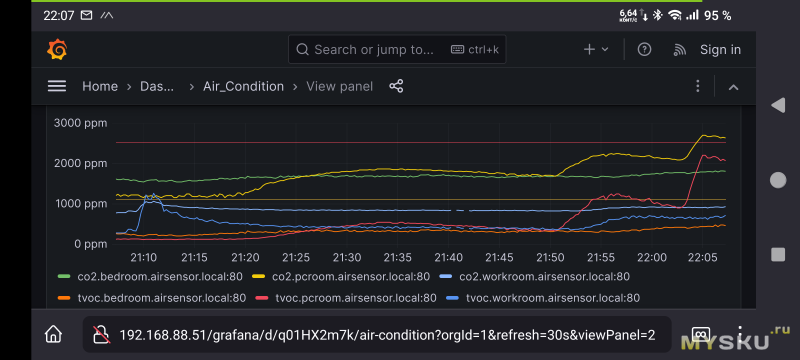The height and width of the screenshot is (360, 800).
Task: Open the Air_Condition breadcrumb
Action: [243, 86]
